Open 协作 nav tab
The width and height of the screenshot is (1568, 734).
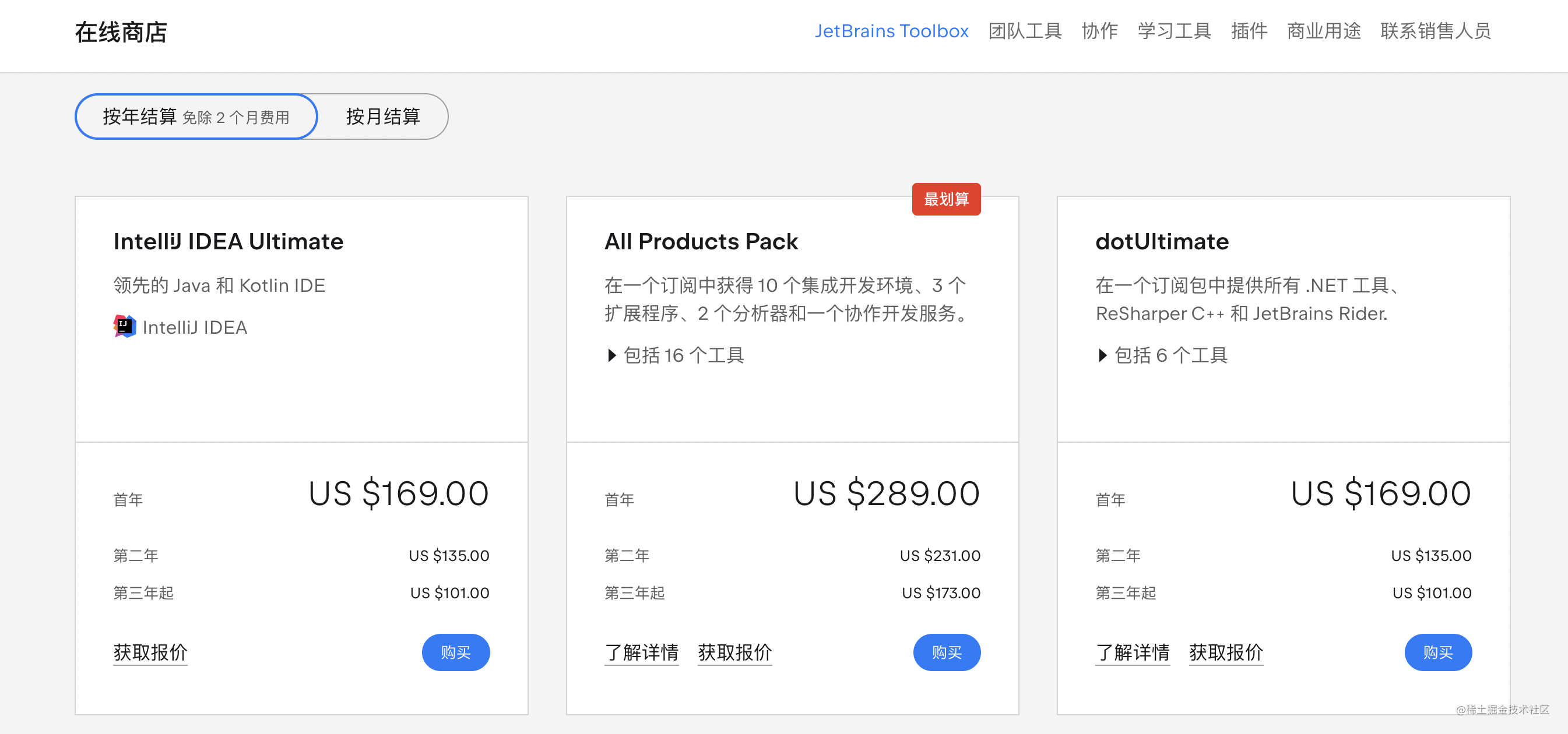click(1099, 31)
